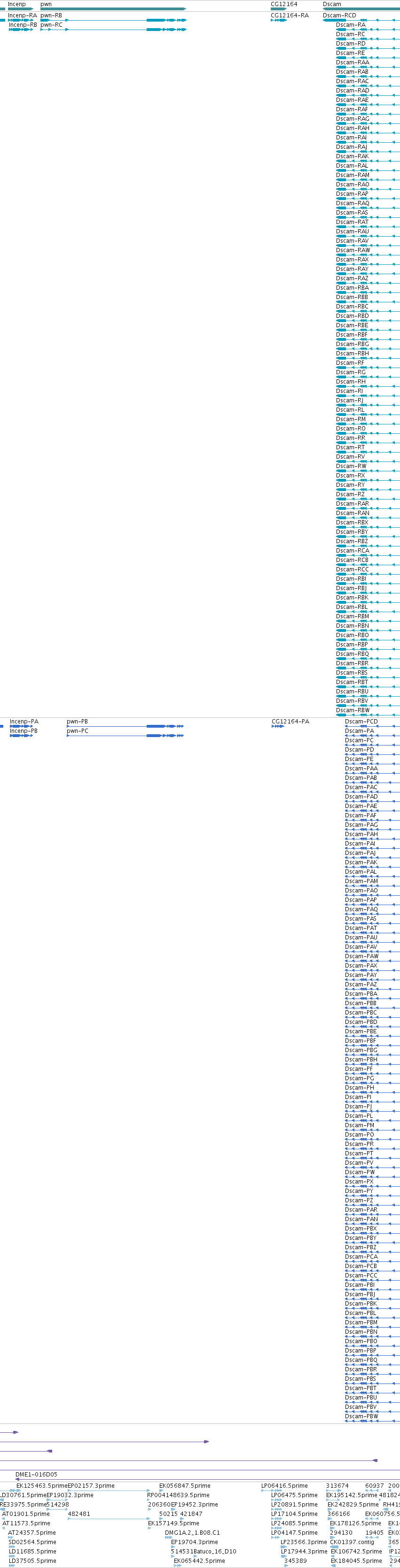
Task: Select protein Dscam-PAW
Action: click(361, 956)
